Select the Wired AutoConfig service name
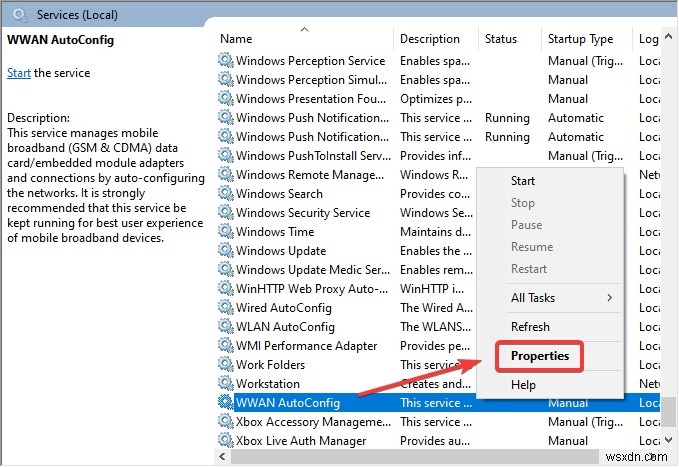This screenshot has width=679, height=467. tap(284, 308)
